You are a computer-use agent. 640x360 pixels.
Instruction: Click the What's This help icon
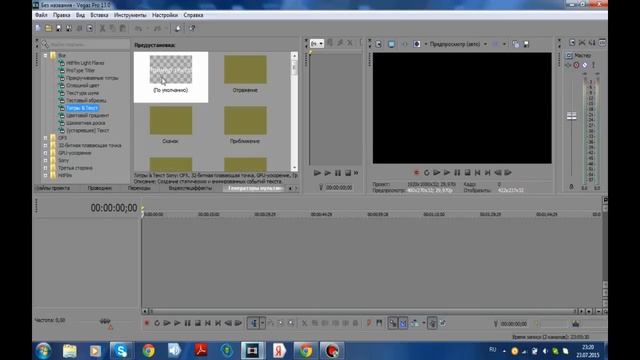[192, 28]
